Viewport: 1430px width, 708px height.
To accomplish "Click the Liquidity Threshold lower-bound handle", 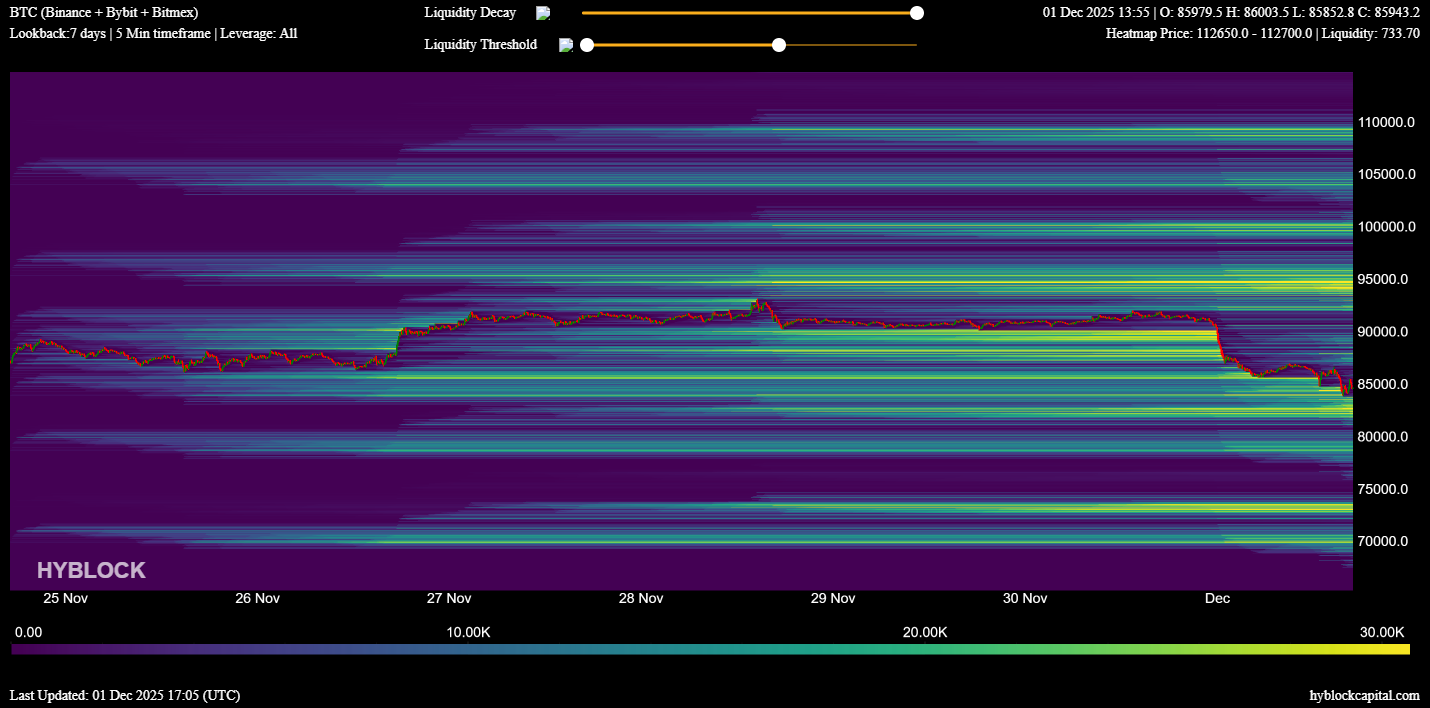I will 587,45.
